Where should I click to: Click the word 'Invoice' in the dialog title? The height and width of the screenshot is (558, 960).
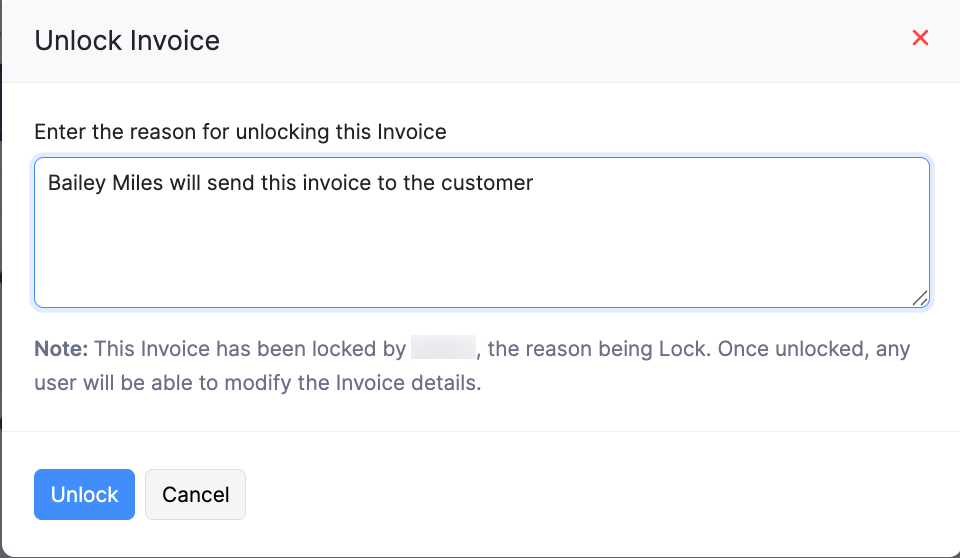[176, 41]
